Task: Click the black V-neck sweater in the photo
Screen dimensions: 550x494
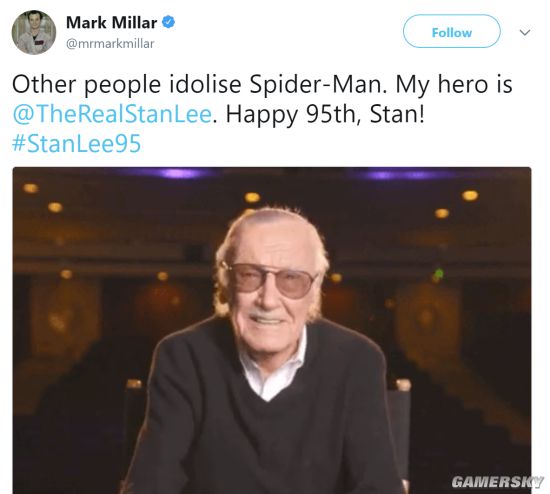Action: point(267,414)
